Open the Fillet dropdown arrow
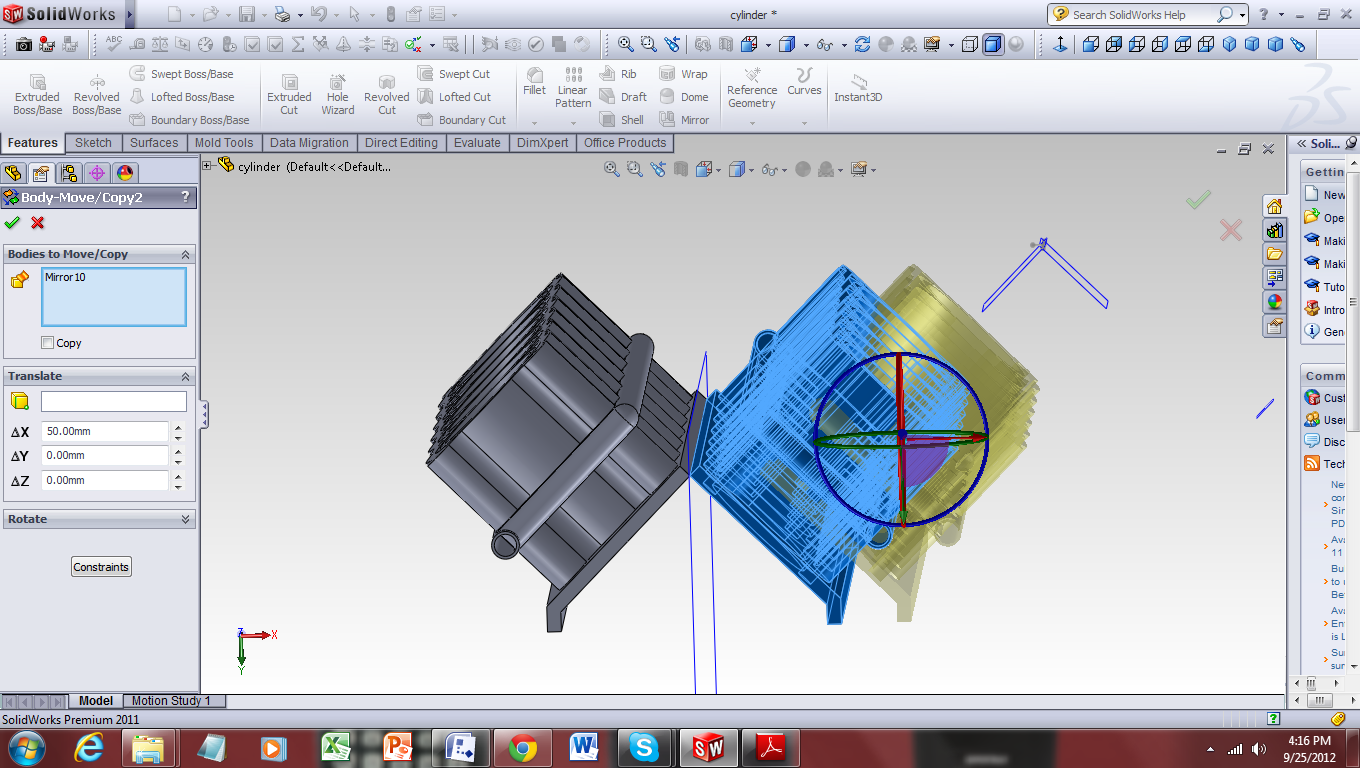Viewport: 1360px width, 768px height. click(535, 123)
